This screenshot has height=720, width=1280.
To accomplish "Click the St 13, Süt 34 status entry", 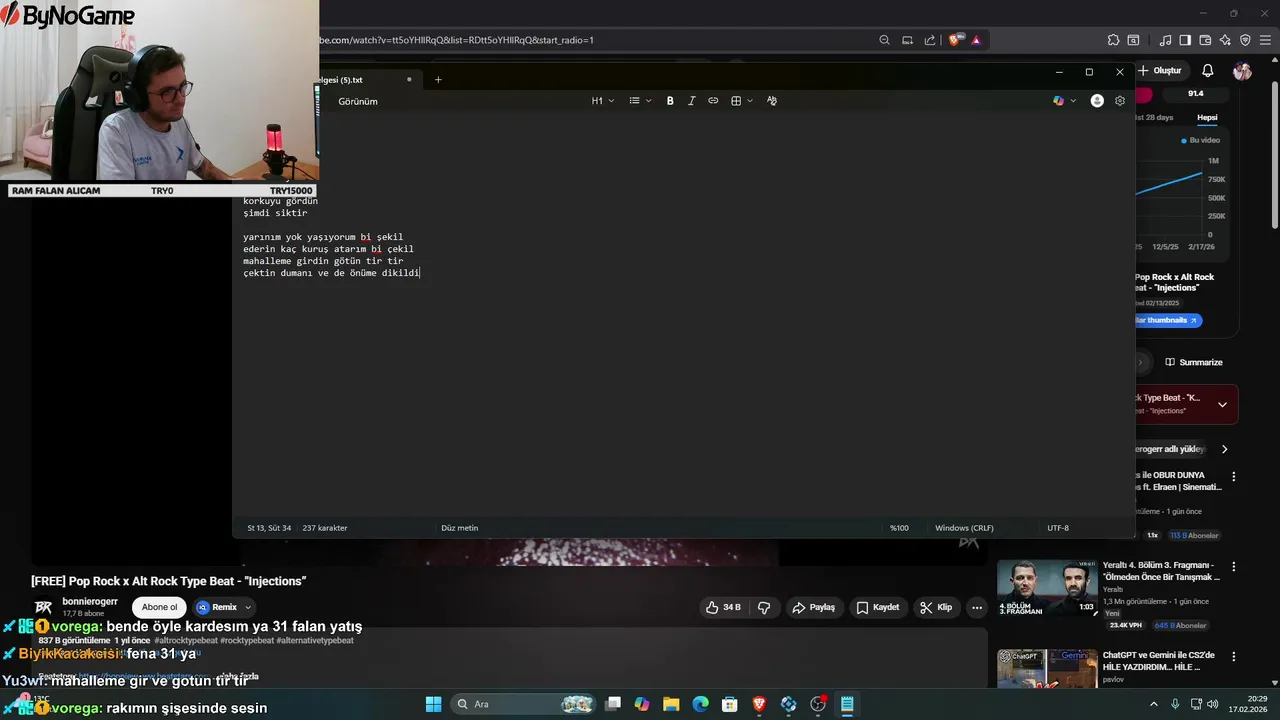I will pos(270,528).
